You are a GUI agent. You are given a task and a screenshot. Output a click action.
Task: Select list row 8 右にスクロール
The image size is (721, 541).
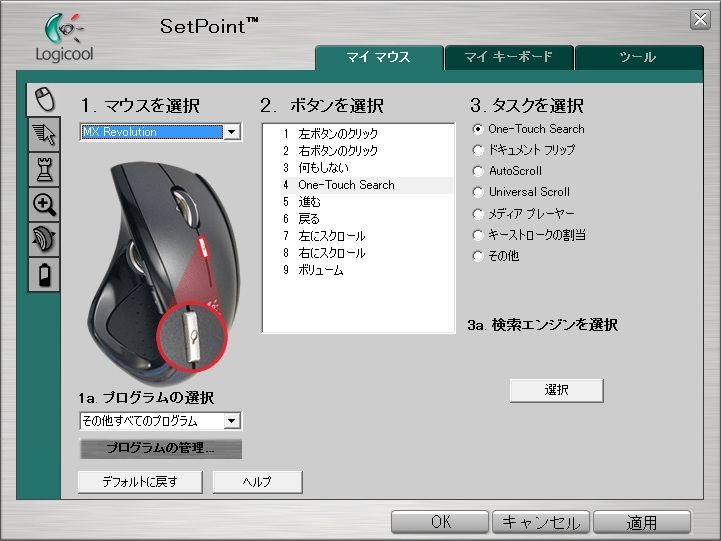pos(367,253)
